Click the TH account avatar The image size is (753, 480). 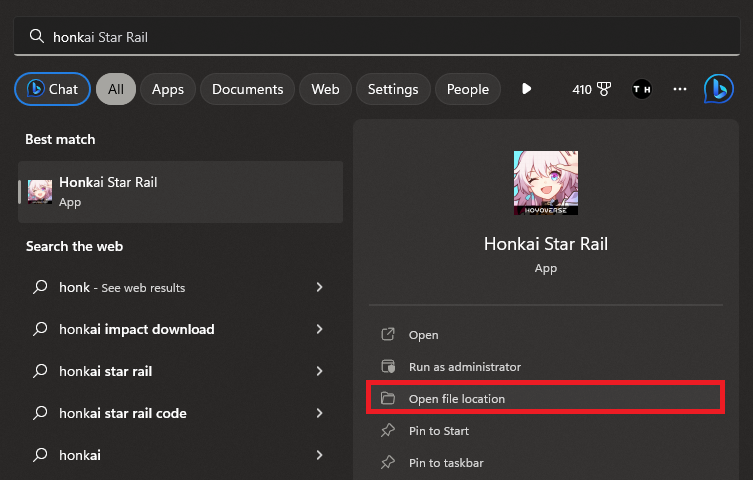tap(641, 89)
